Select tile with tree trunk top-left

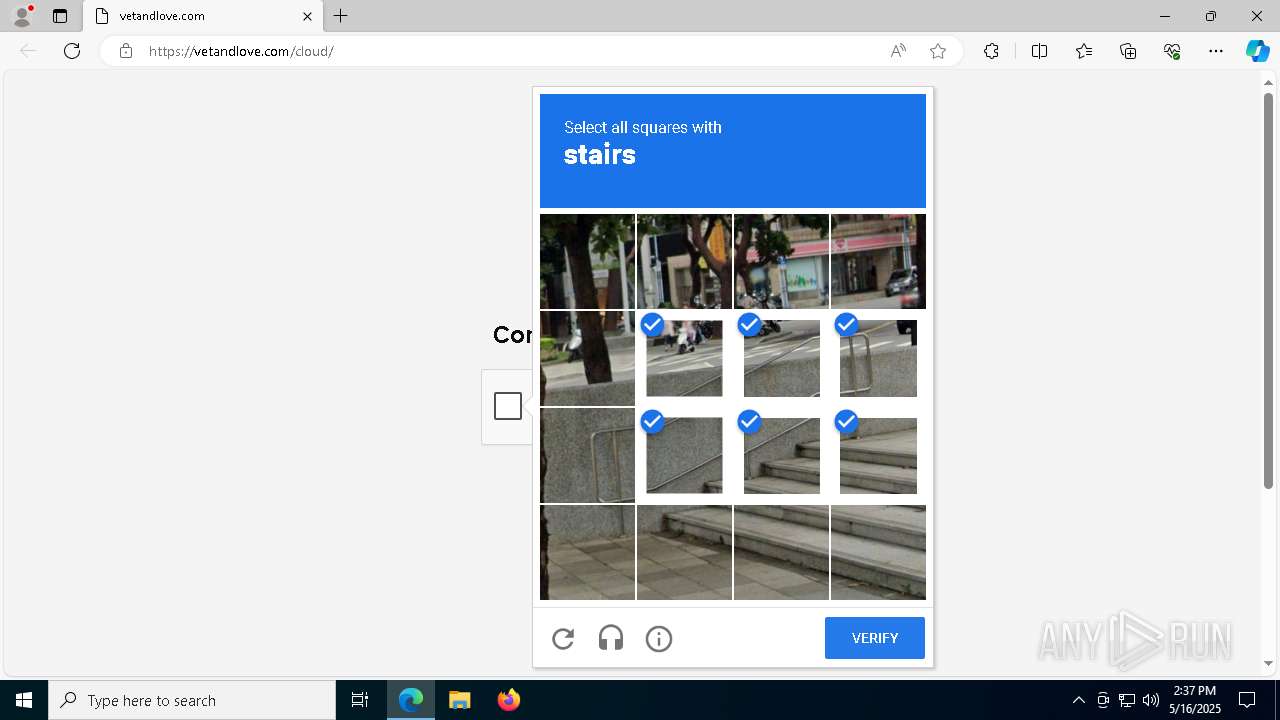pyautogui.click(x=587, y=261)
